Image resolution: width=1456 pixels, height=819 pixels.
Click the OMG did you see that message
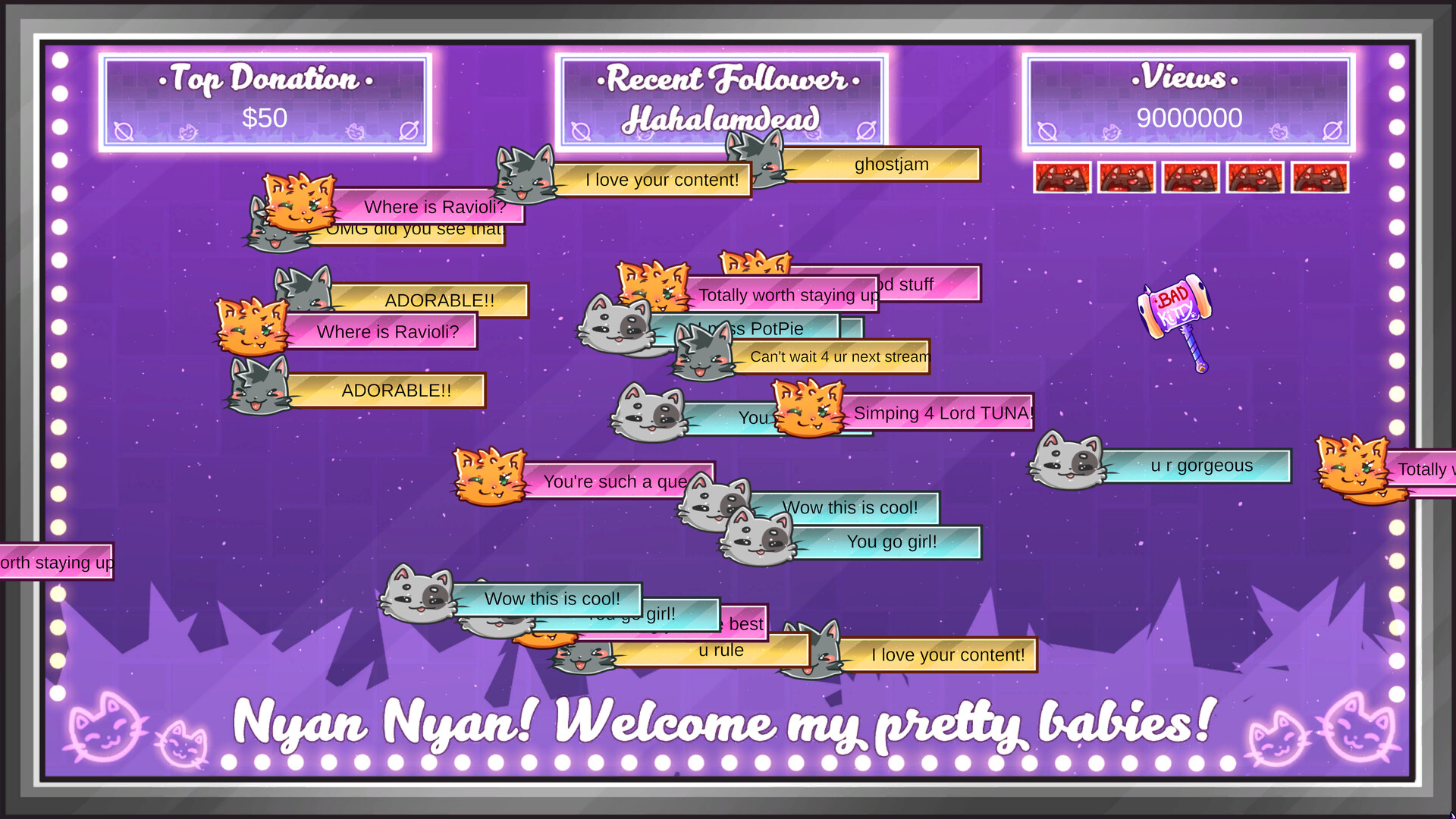[416, 234]
